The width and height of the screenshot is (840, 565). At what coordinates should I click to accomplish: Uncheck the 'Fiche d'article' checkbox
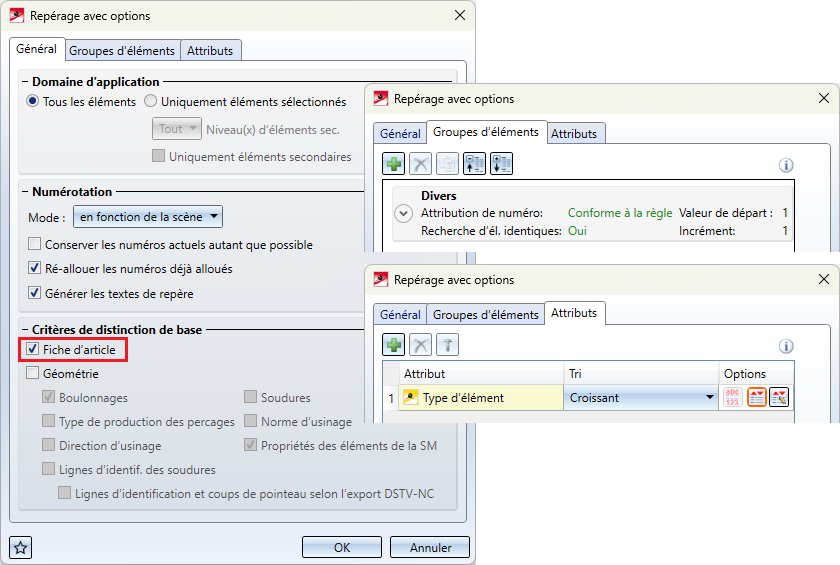click(33, 349)
